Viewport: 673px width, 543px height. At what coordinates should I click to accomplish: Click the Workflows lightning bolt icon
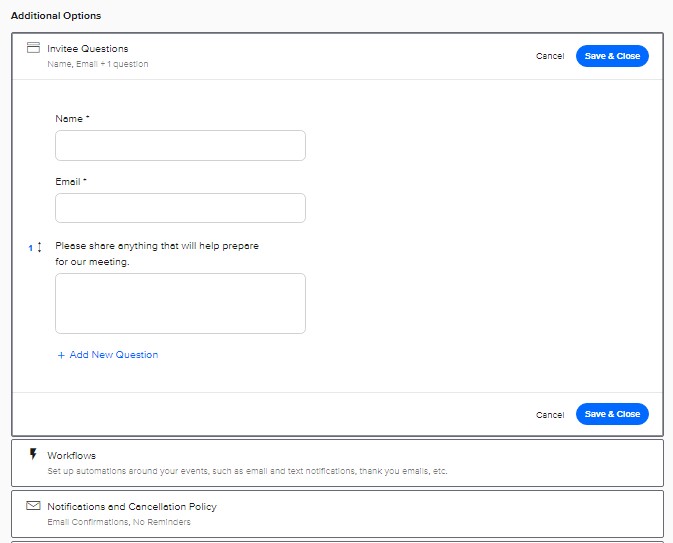point(33,454)
